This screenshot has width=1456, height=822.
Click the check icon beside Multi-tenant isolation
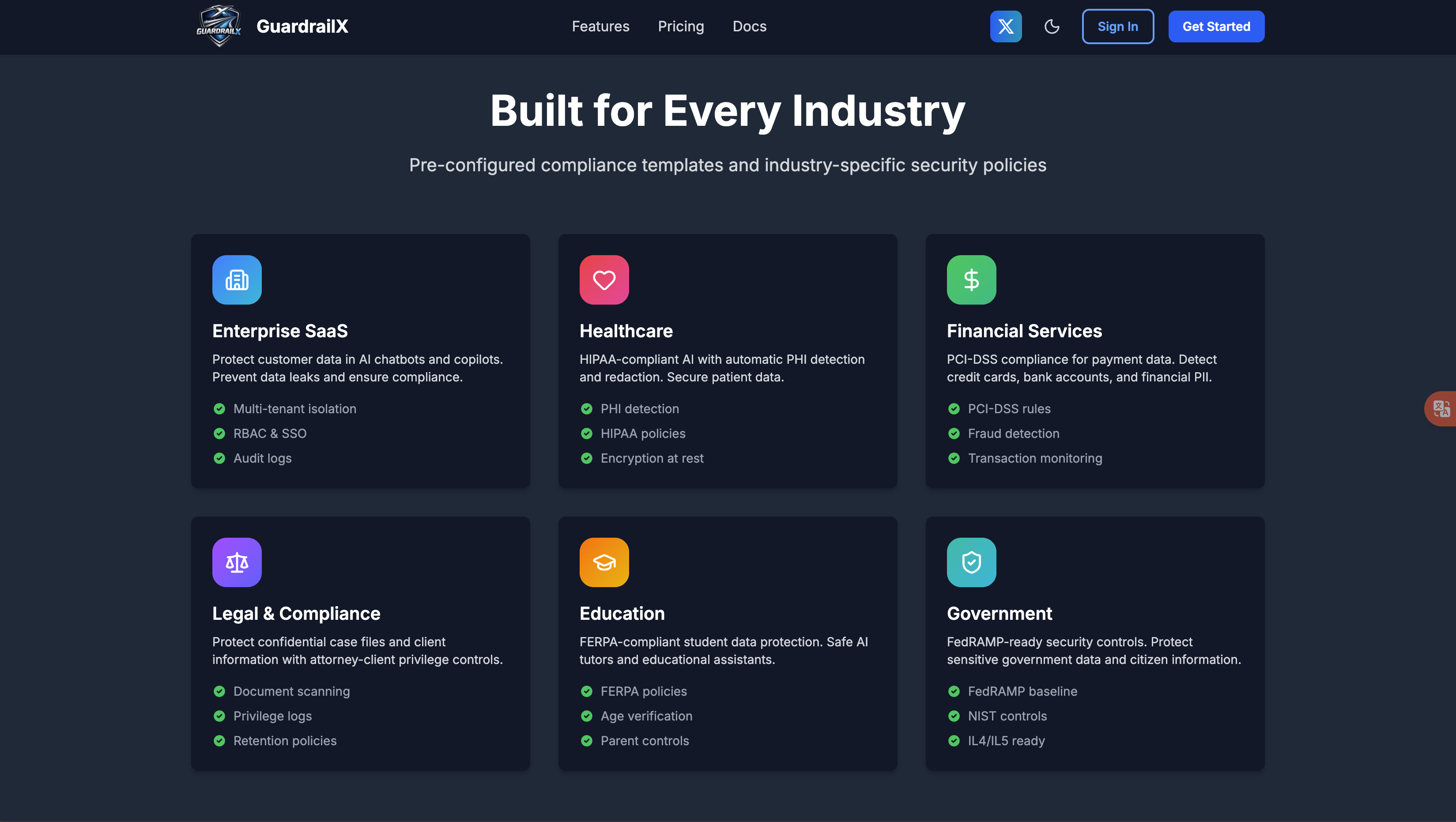219,409
